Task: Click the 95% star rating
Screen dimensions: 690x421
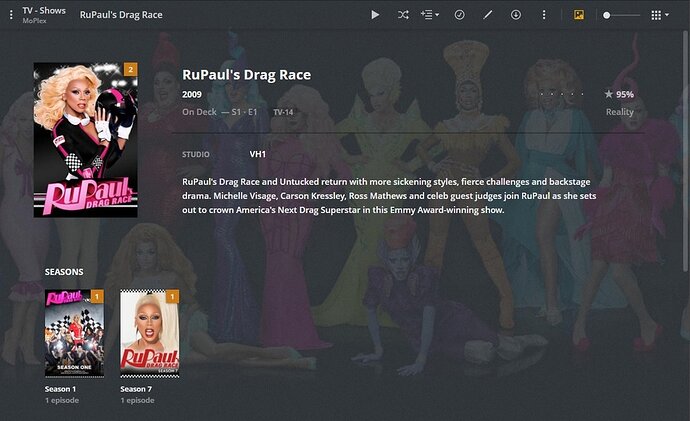Action: click(619, 94)
